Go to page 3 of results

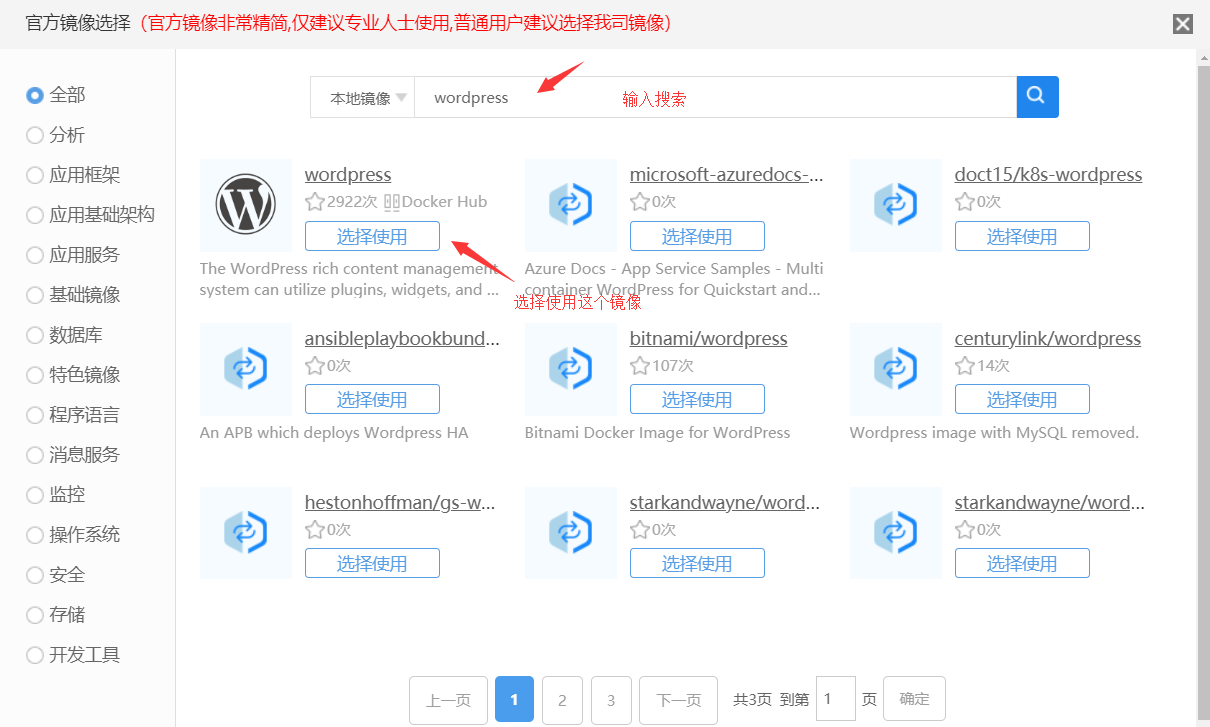(x=611, y=700)
